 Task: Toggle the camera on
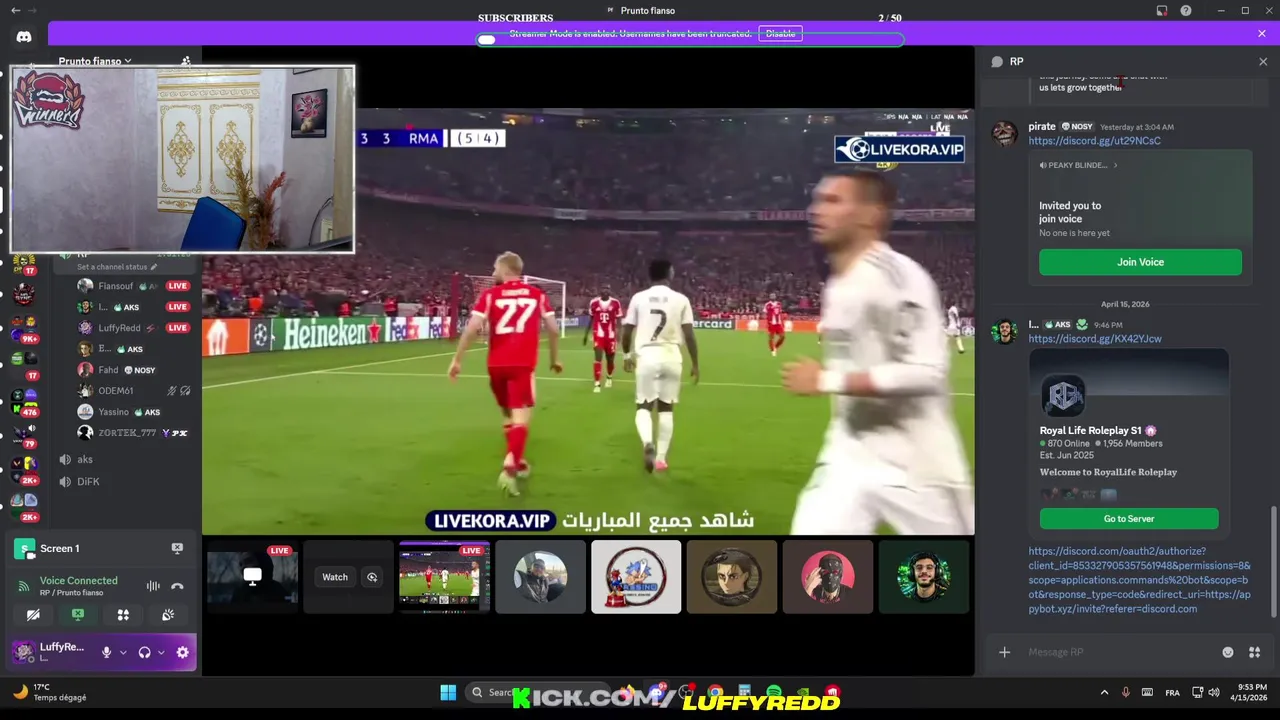click(x=33, y=615)
